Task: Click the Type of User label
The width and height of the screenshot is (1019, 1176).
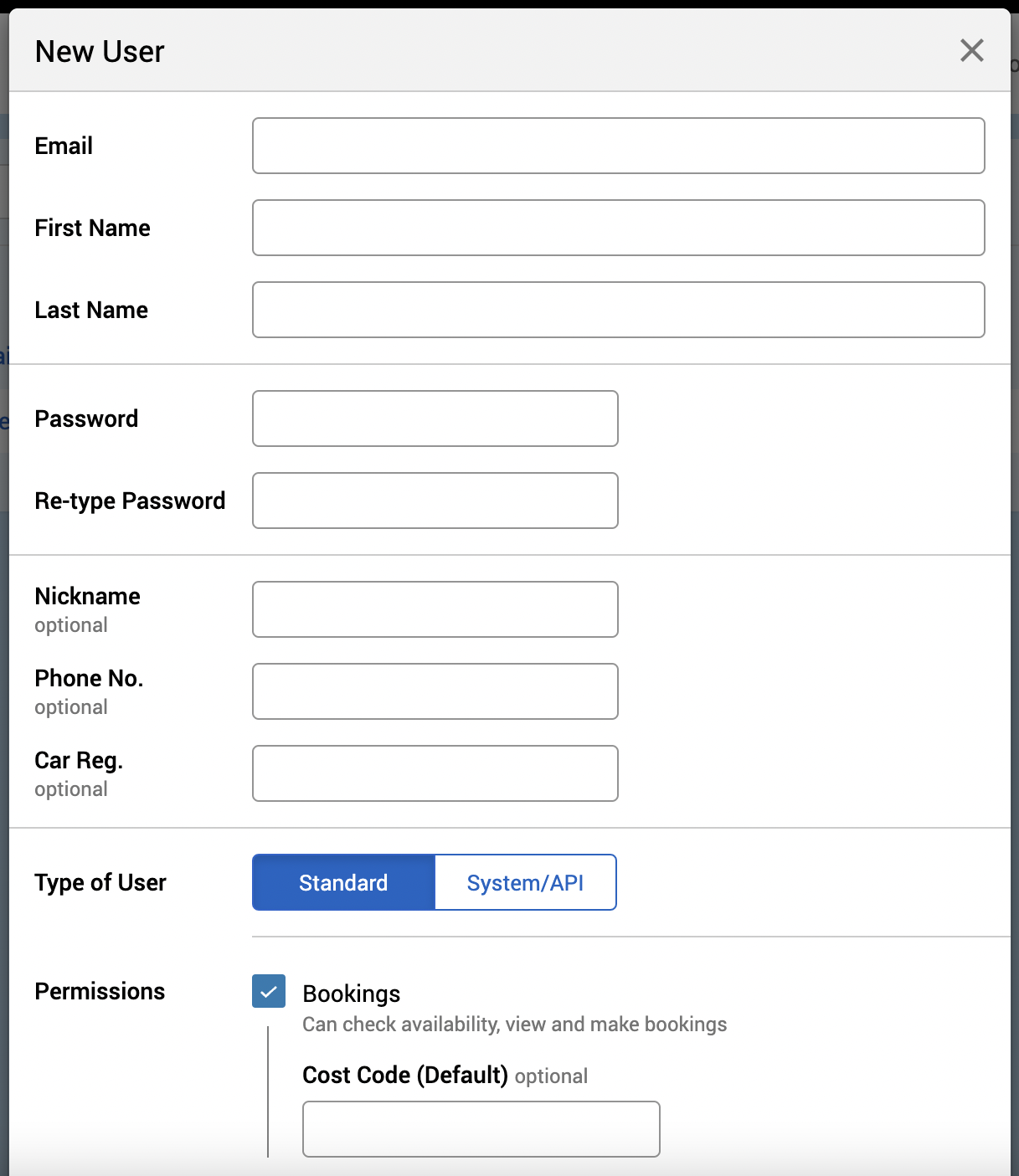Action: point(100,882)
